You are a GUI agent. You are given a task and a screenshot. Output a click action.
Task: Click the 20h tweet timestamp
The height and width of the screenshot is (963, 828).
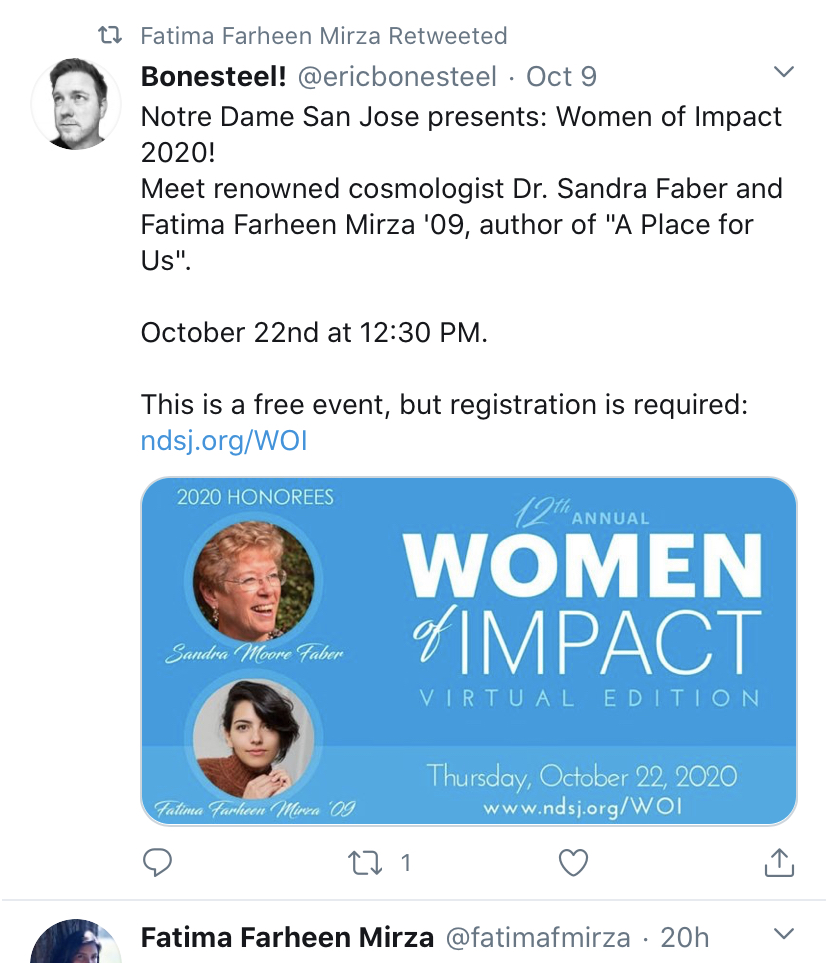[x=684, y=938]
